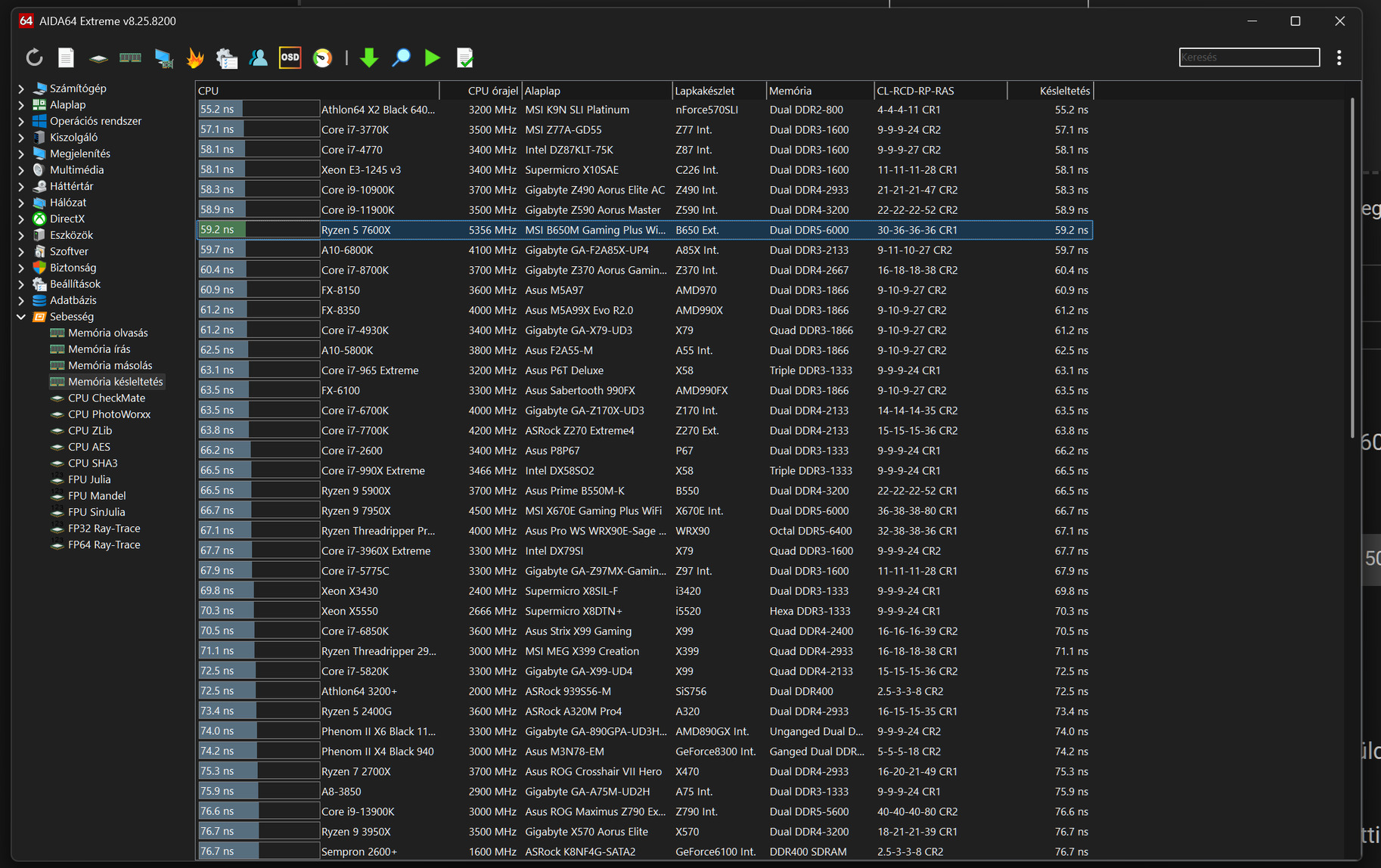Expand the Hálózat tree node
Screen dimensions: 1381x868
coord(21,203)
